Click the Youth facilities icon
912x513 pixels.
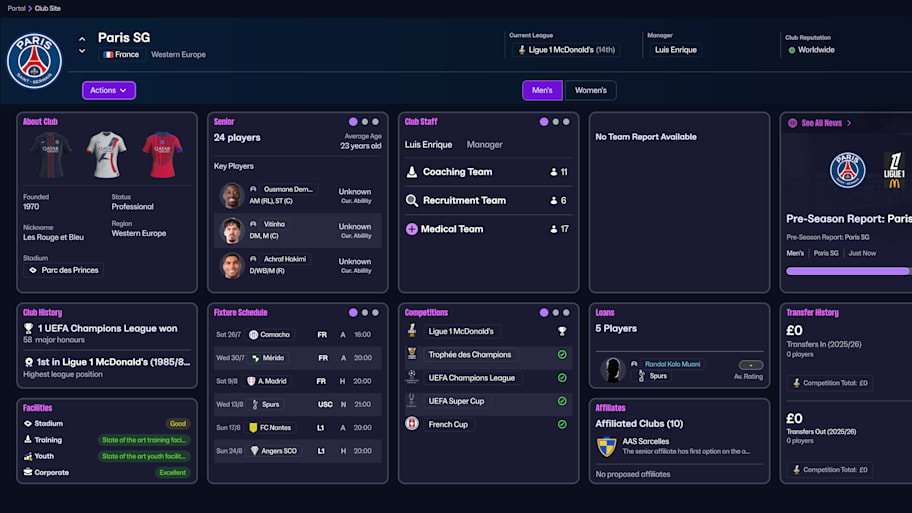click(x=27, y=456)
